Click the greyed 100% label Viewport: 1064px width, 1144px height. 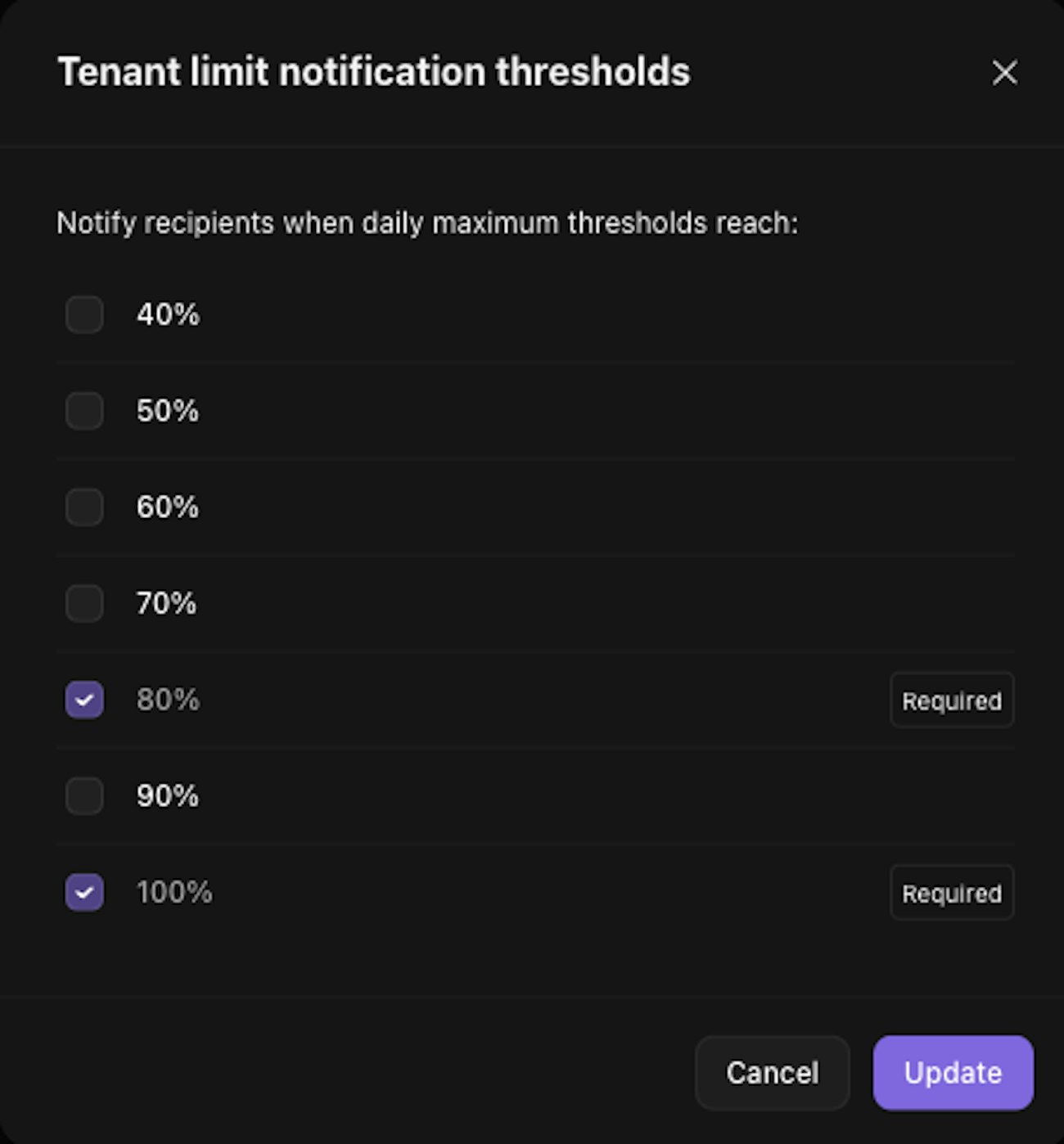tap(174, 893)
